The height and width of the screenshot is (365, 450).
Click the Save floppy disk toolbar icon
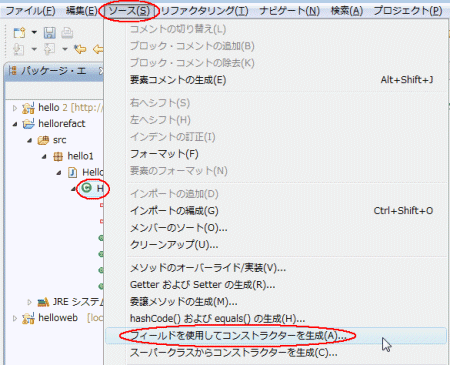coord(49,33)
